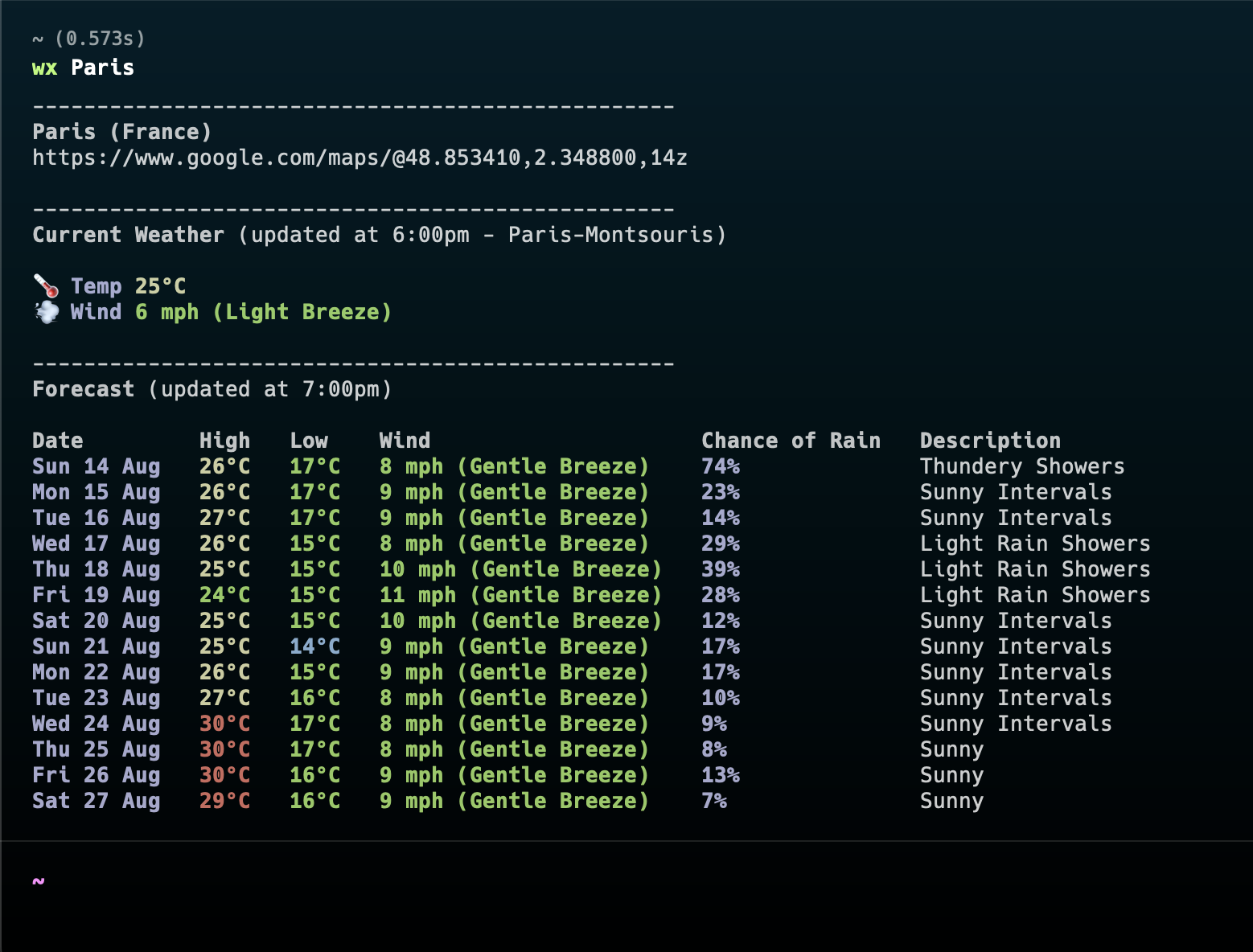Click the 'Current Weather' section heading

coord(128,235)
